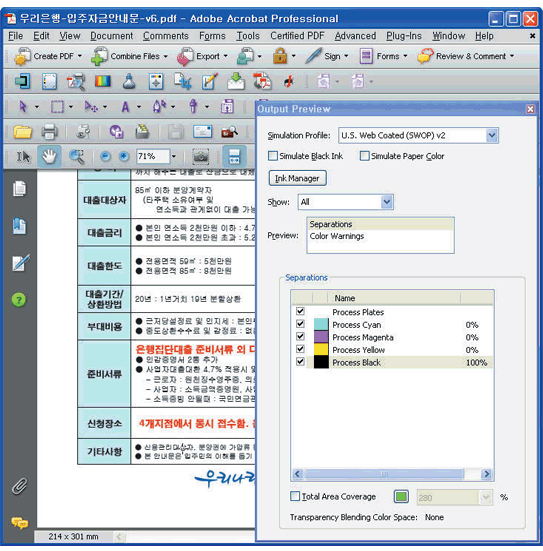Open the Bookmarks navigation panel
This screenshot has width=543, height=551.
click(x=19, y=226)
